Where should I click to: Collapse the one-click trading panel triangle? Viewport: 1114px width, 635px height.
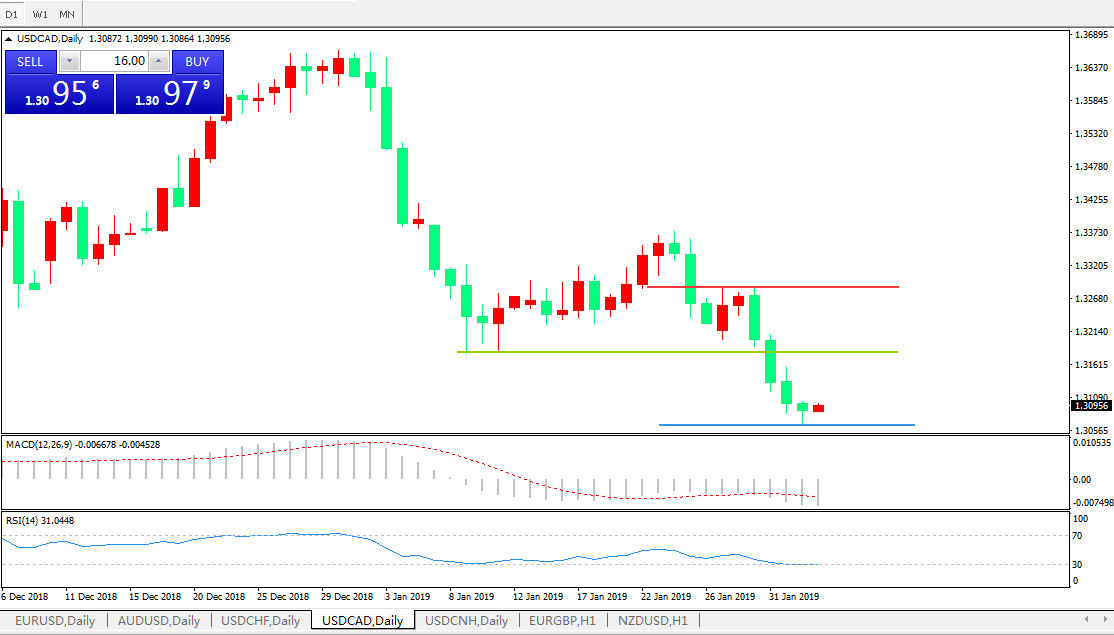point(10,39)
